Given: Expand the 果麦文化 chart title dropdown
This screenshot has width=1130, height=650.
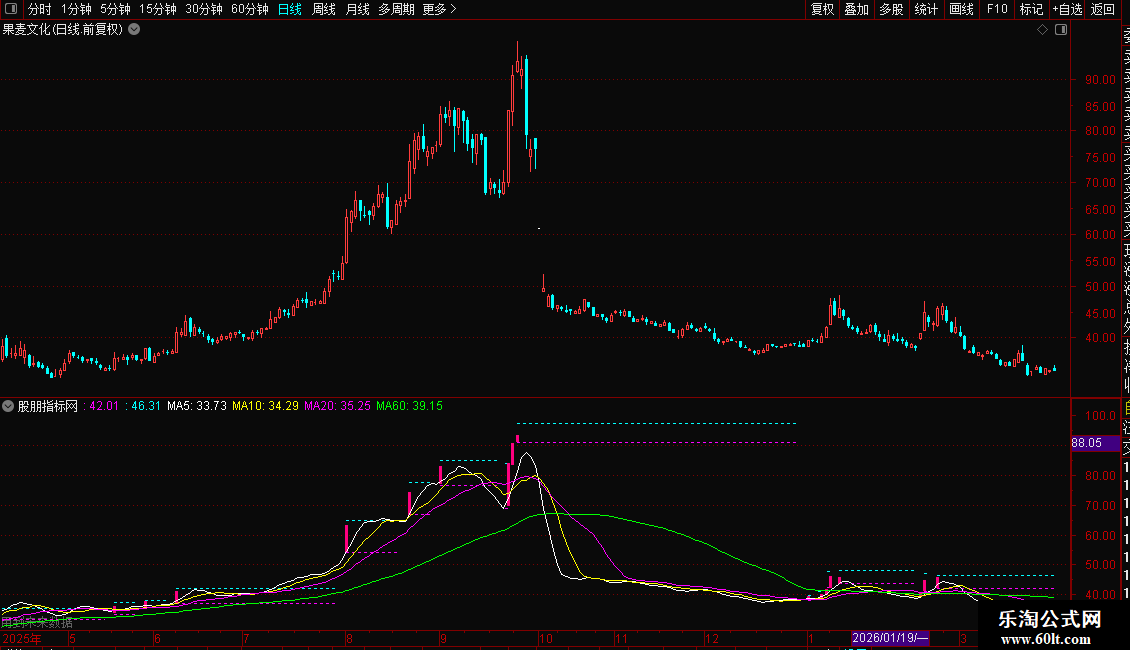Looking at the screenshot, I should (134, 30).
